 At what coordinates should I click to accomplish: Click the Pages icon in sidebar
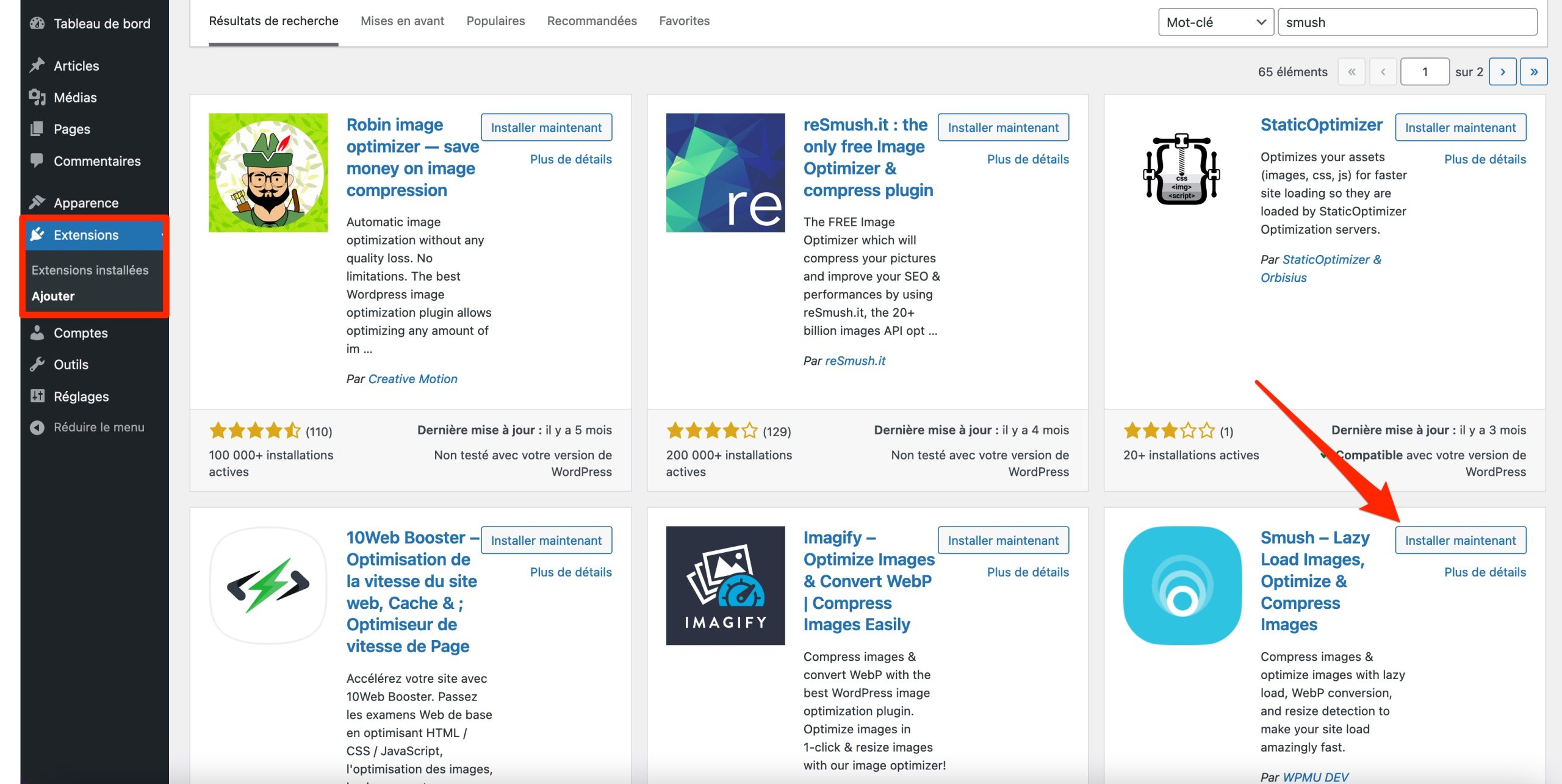click(37, 129)
